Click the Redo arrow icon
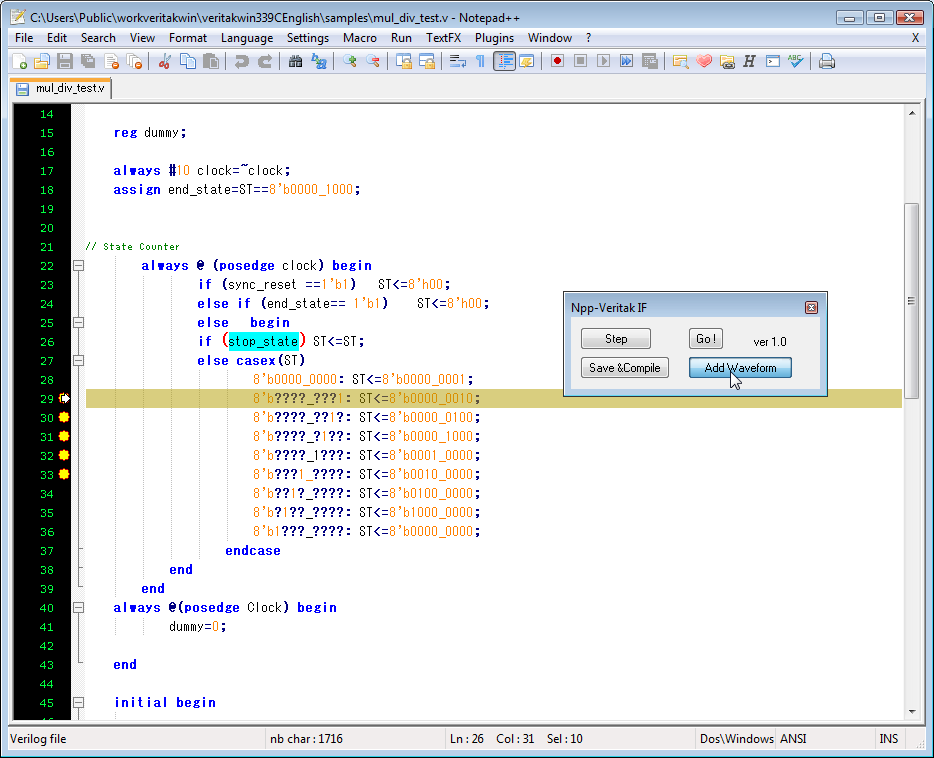Screen dimensions: 934x758 point(264,61)
